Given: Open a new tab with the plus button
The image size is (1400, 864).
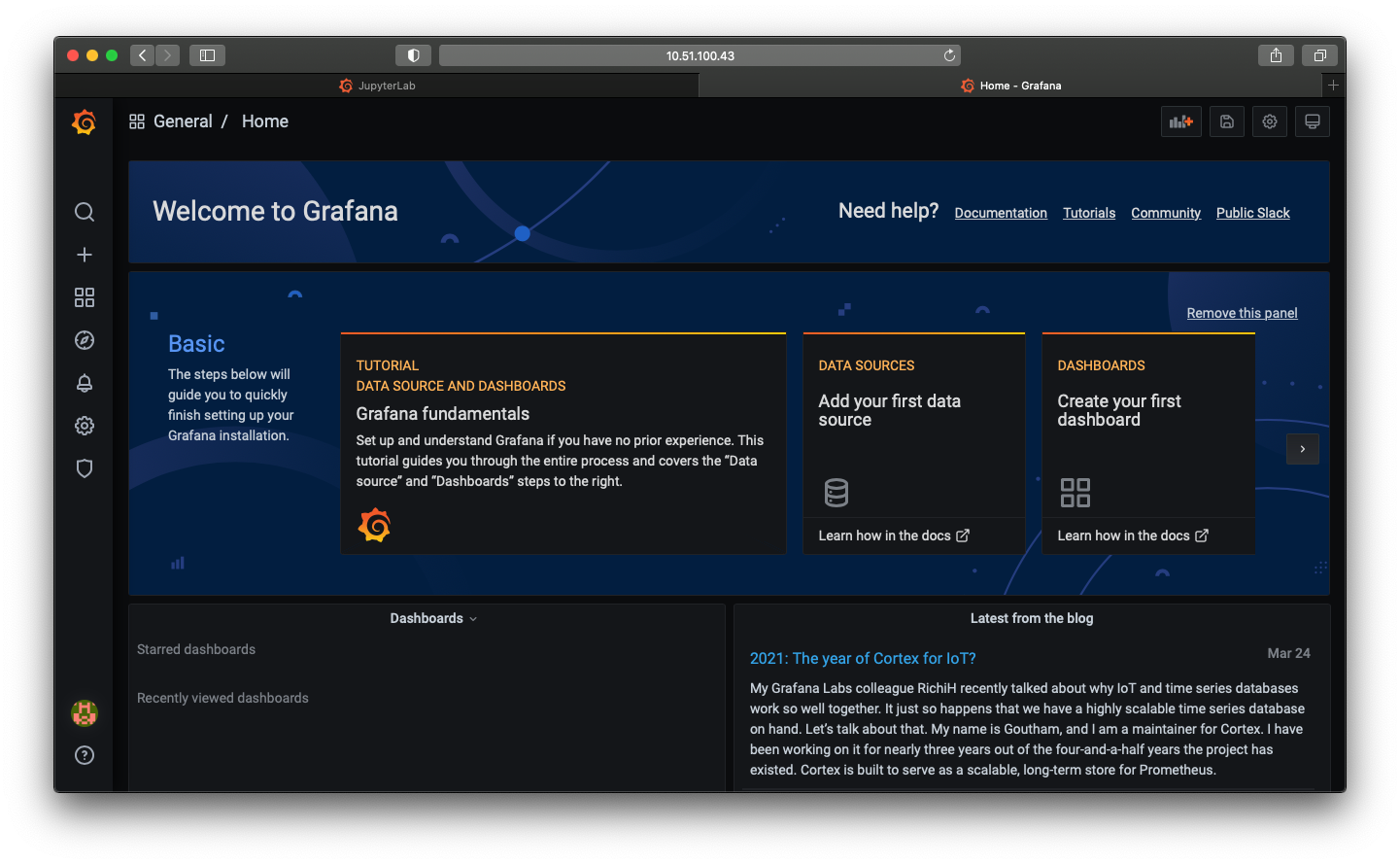Looking at the screenshot, I should click(1334, 86).
